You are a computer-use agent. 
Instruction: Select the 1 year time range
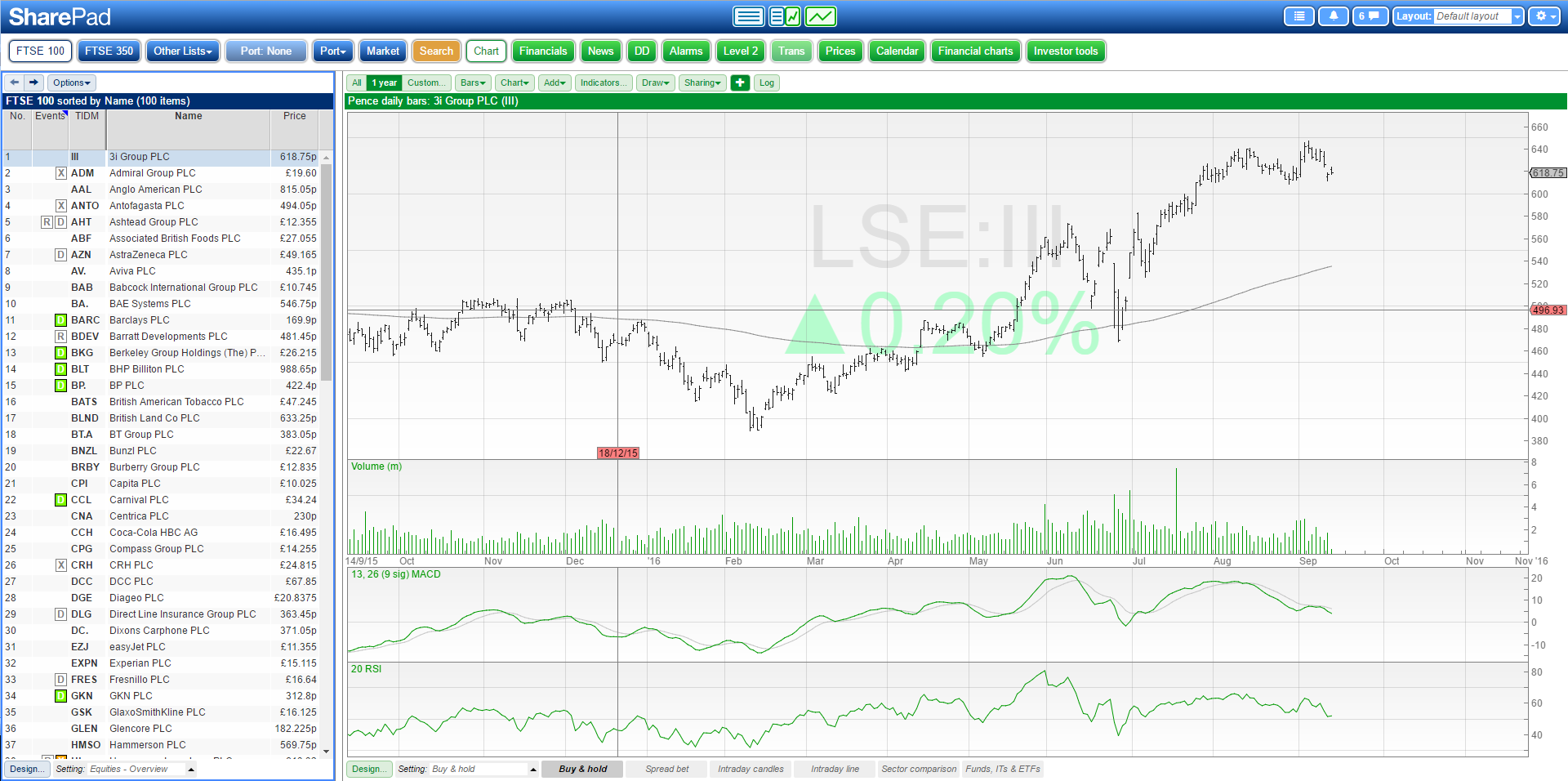pos(384,83)
